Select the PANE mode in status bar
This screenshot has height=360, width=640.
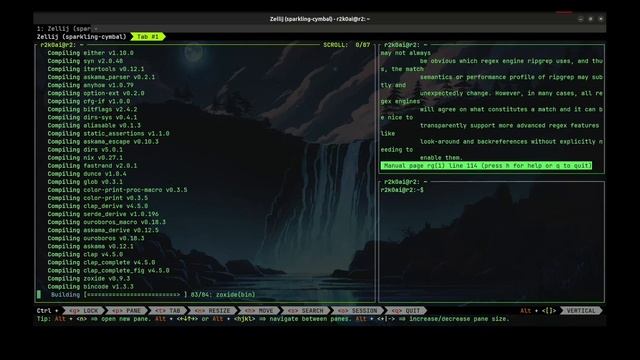pos(126,311)
